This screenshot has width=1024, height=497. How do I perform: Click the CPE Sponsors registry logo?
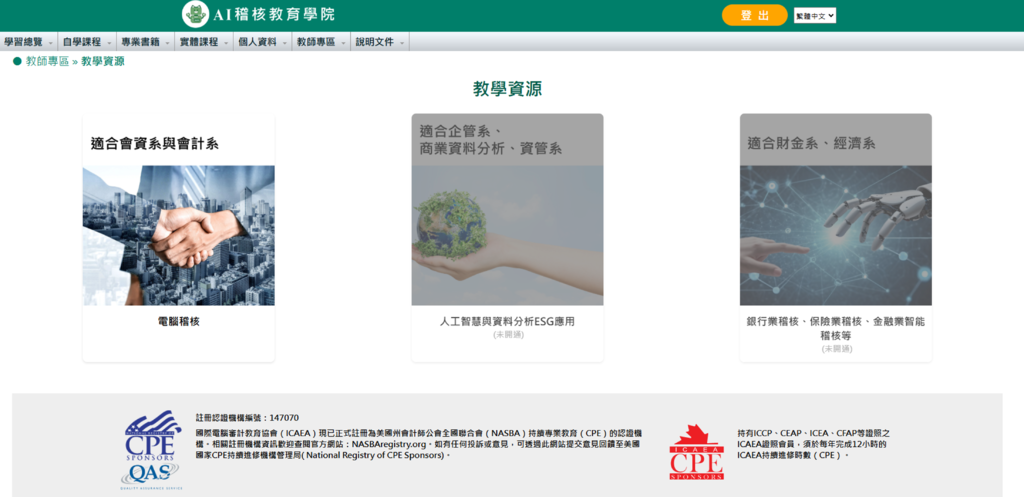click(x=152, y=436)
